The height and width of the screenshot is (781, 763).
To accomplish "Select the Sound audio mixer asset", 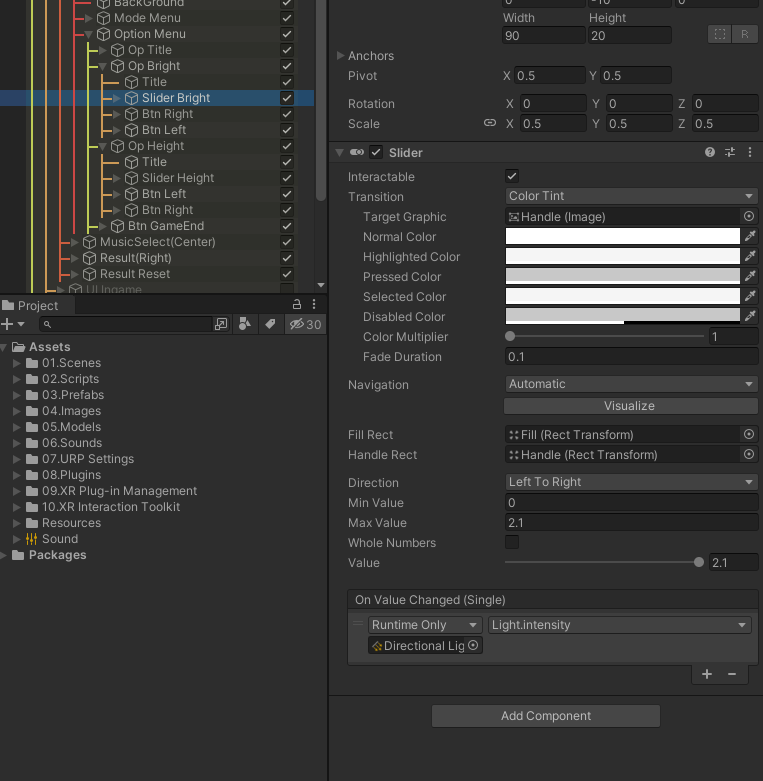I will pos(60,539).
